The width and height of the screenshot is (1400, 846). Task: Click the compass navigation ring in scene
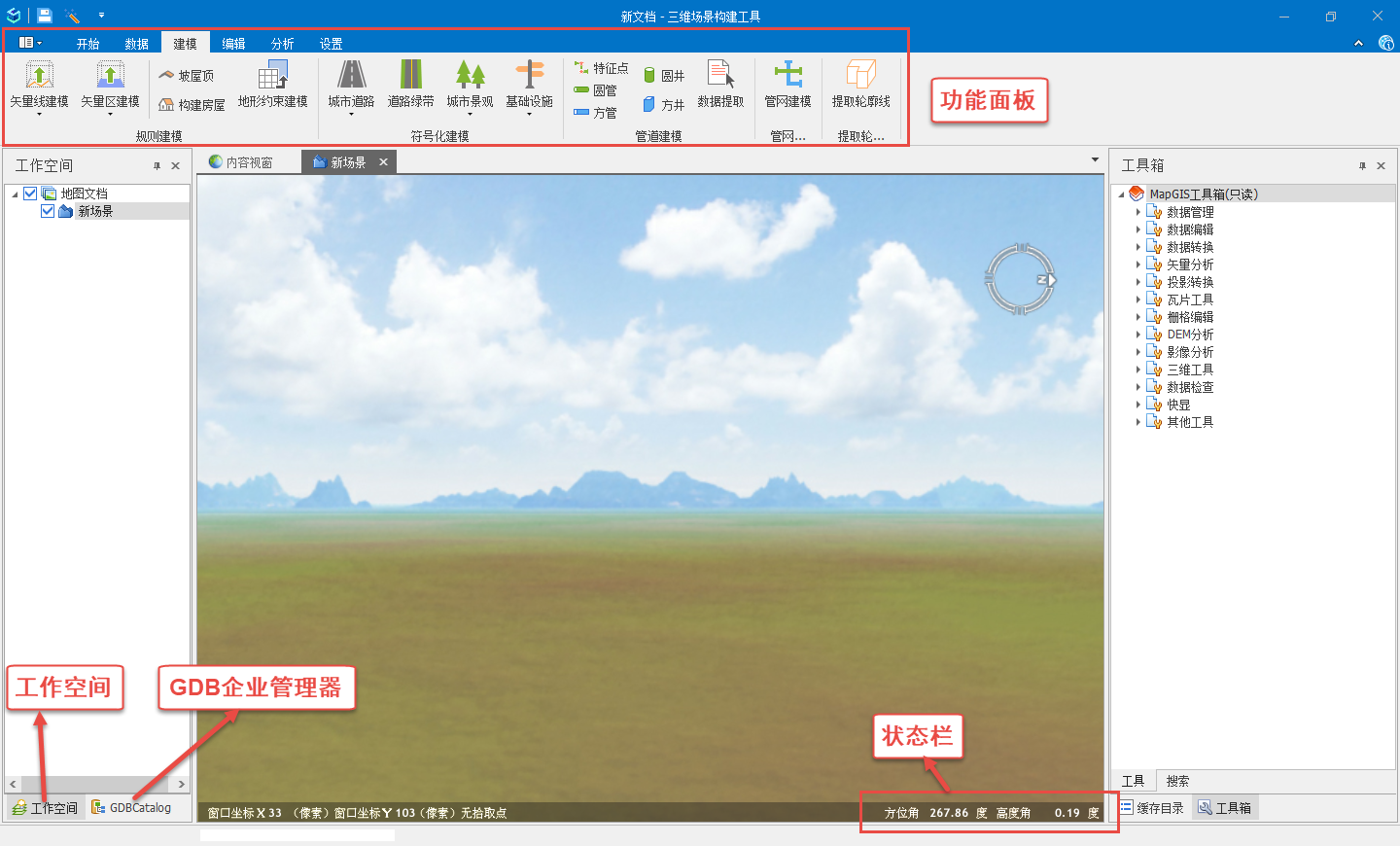[1019, 280]
